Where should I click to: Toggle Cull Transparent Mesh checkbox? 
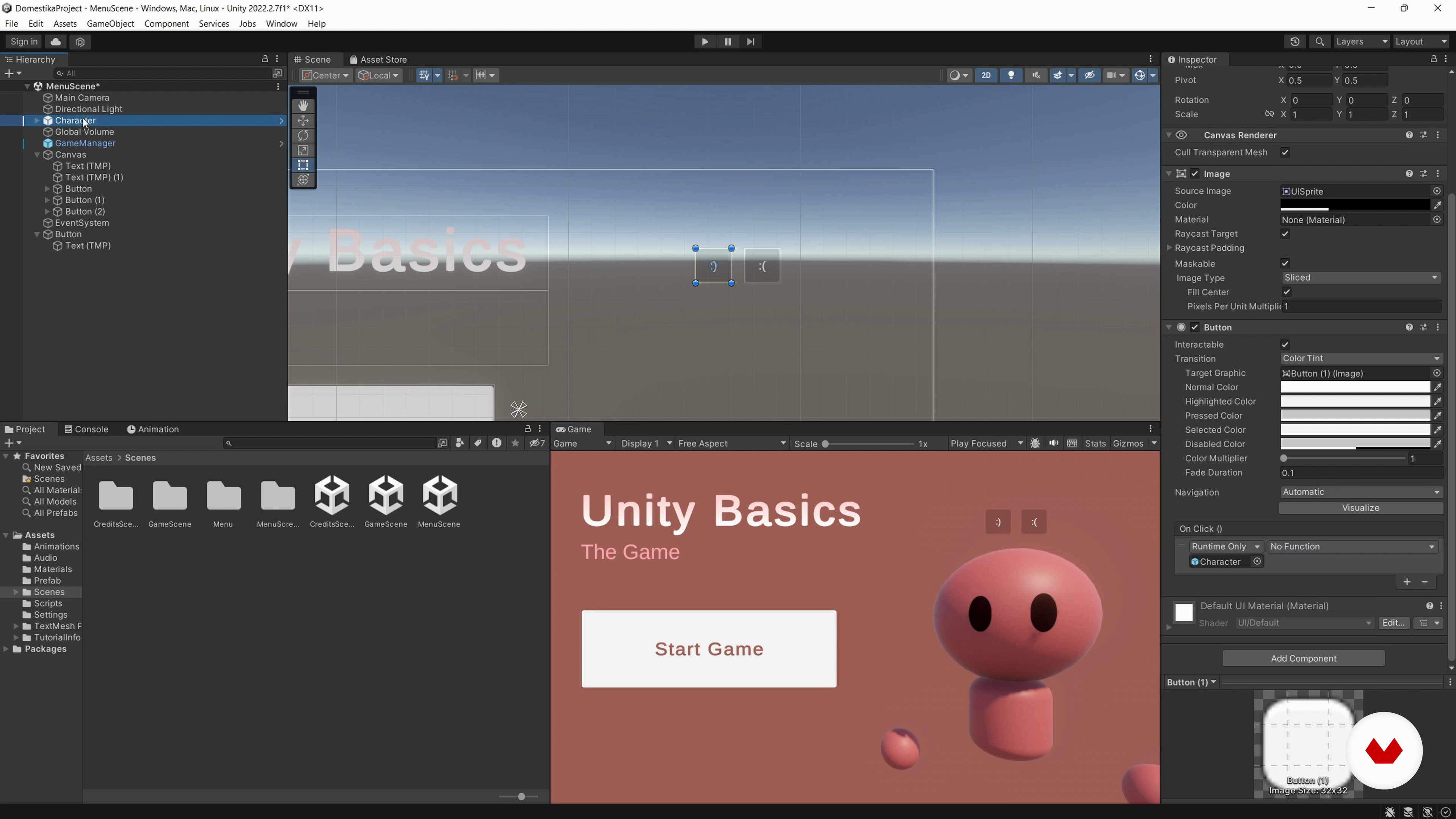coord(1285,152)
